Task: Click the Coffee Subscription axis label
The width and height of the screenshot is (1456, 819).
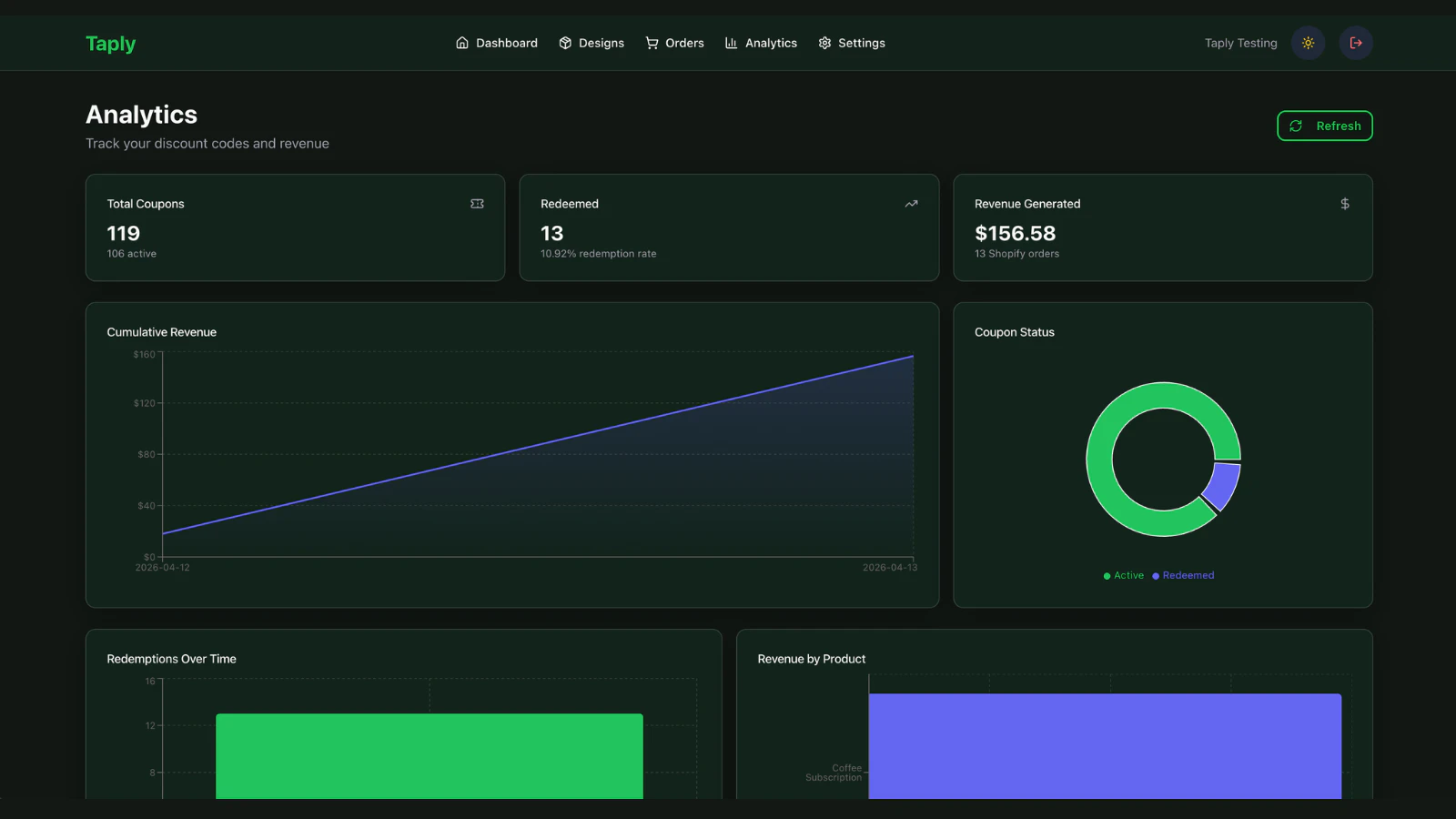Action: 834,773
